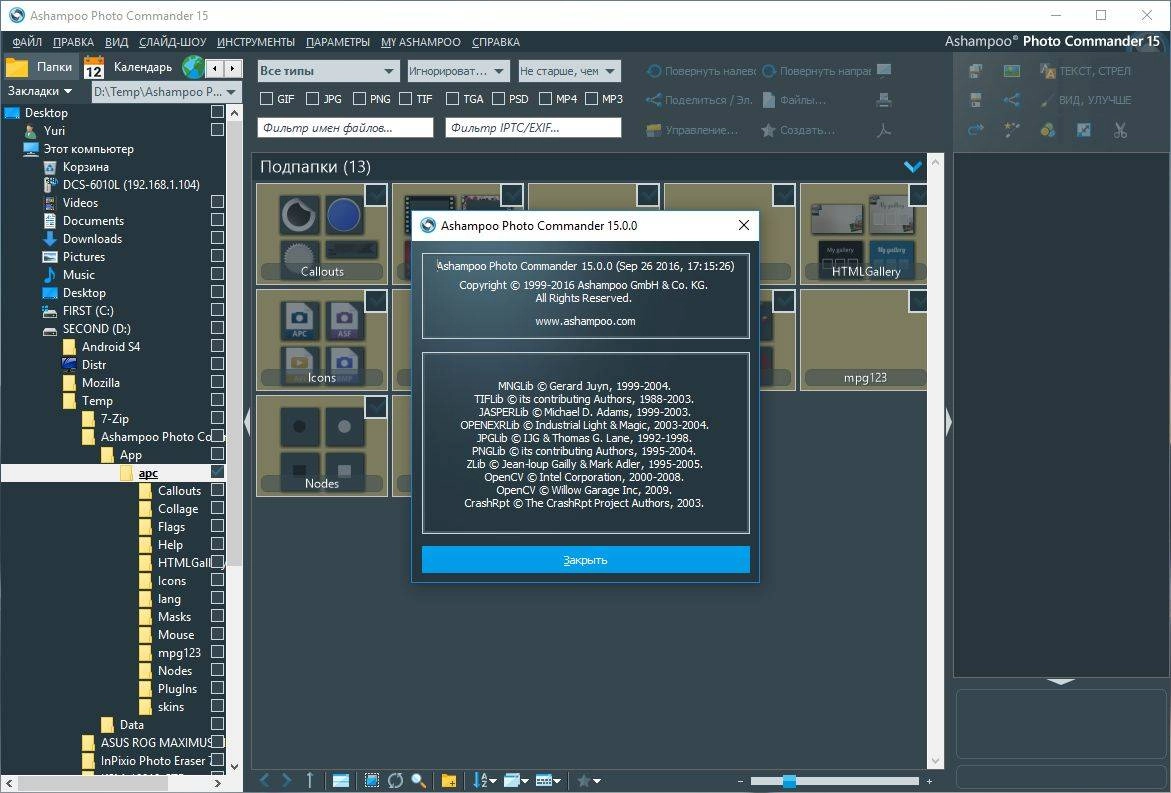Viewport: 1171px width, 793px height.
Task: Open the www.ashampoo.com link in the dialog
Action: (x=586, y=321)
